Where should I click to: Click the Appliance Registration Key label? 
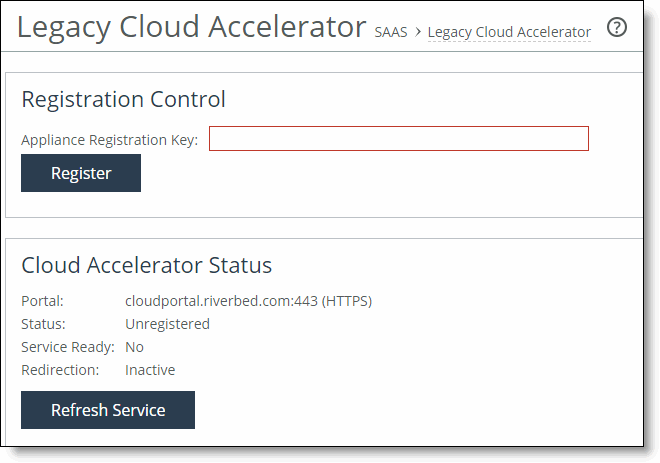pos(109,140)
